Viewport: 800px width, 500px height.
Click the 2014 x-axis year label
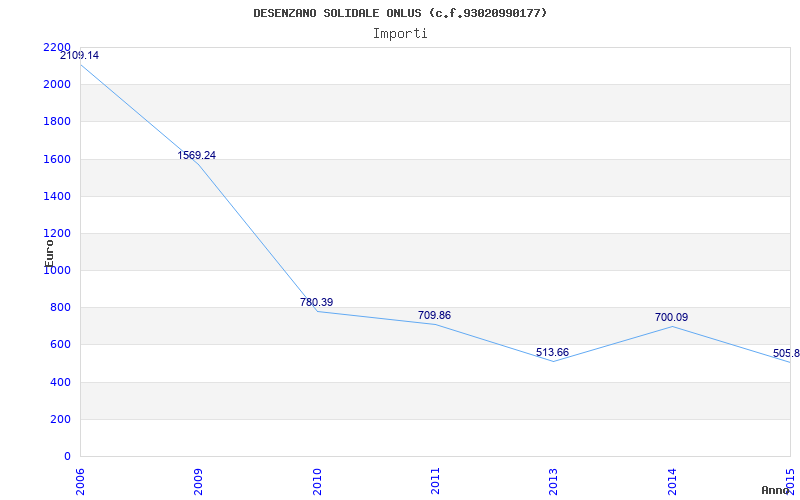pyautogui.click(x=672, y=482)
